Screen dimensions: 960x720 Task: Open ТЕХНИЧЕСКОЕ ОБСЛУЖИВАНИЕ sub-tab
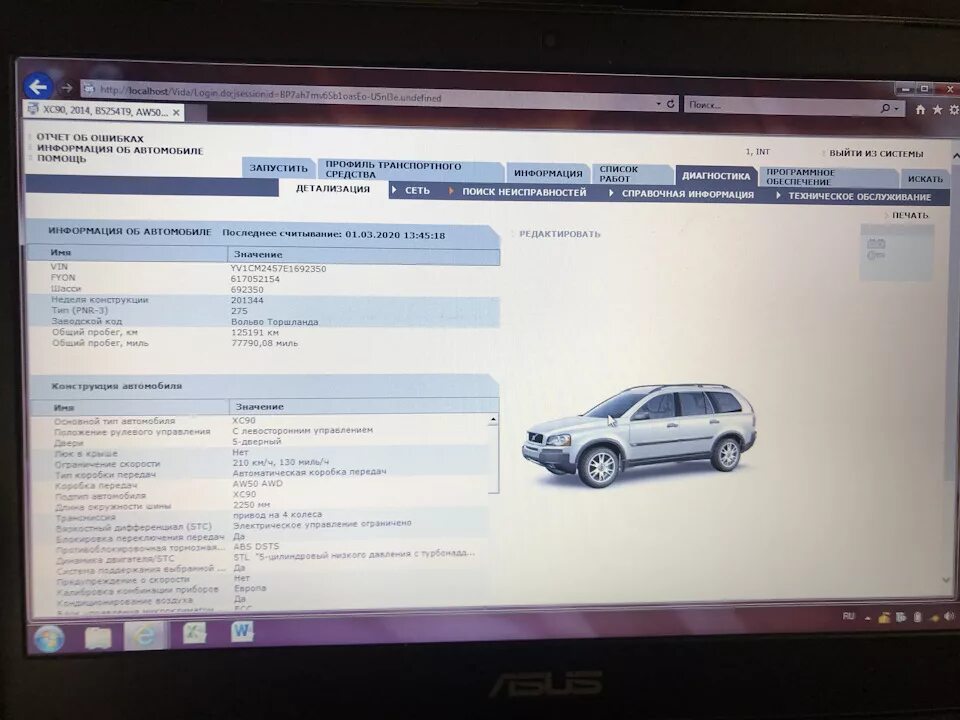(859, 197)
